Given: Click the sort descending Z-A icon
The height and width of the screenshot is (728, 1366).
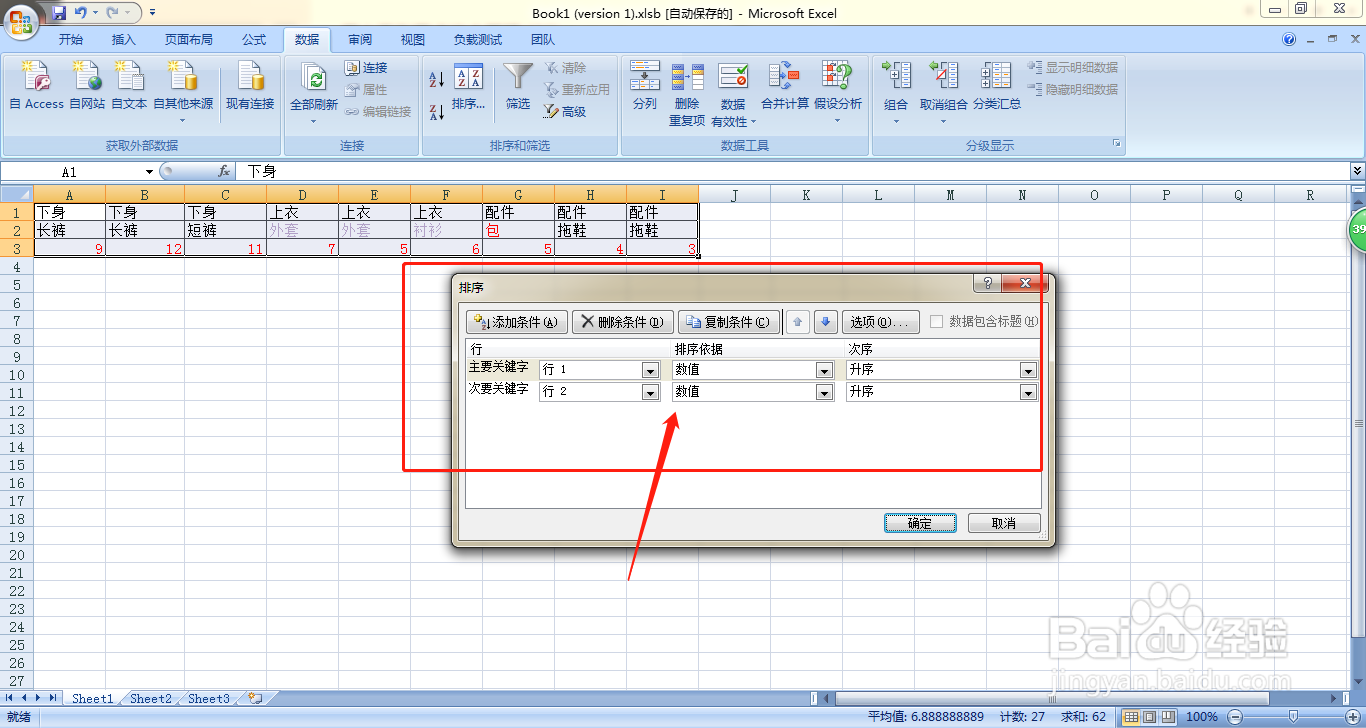Looking at the screenshot, I should 437,111.
